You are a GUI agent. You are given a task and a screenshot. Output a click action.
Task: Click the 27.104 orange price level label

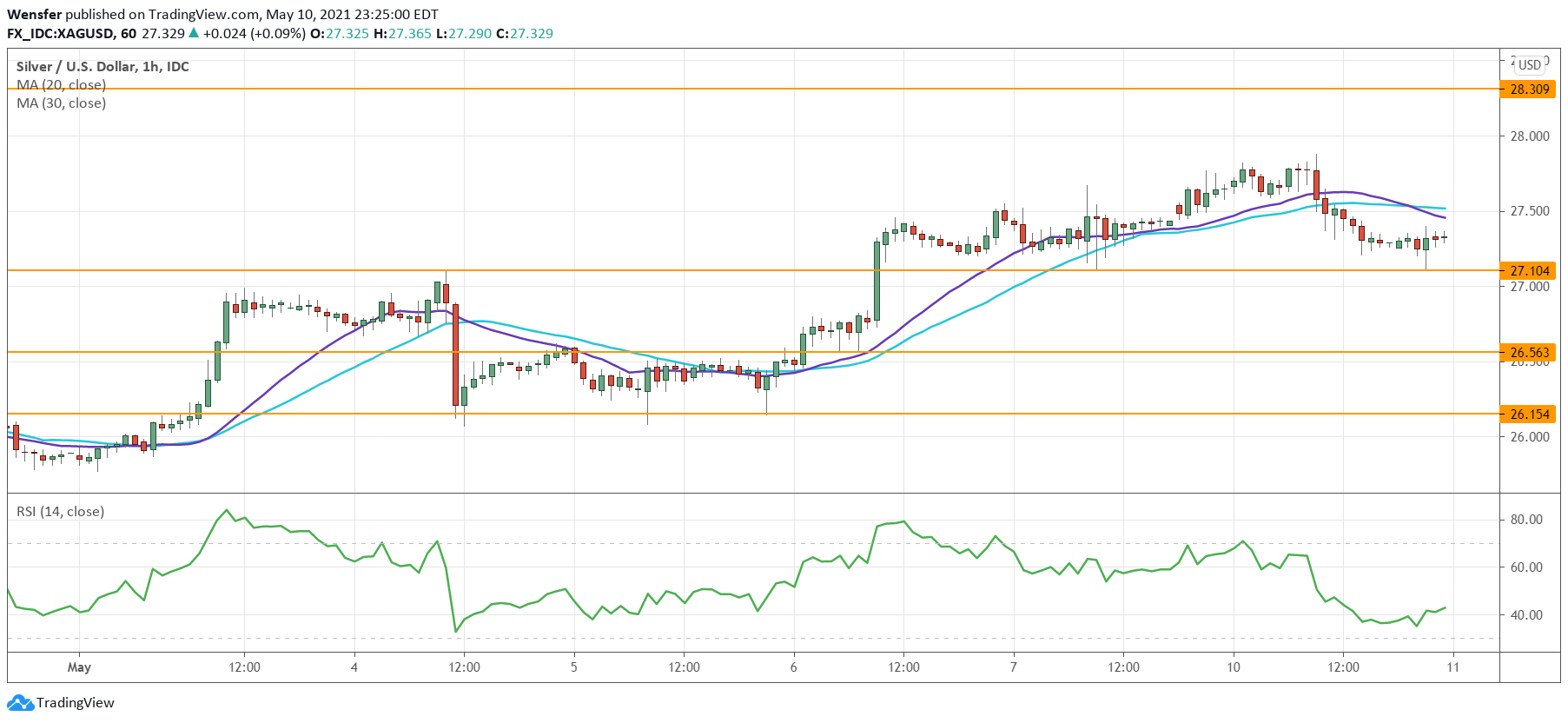(x=1529, y=270)
